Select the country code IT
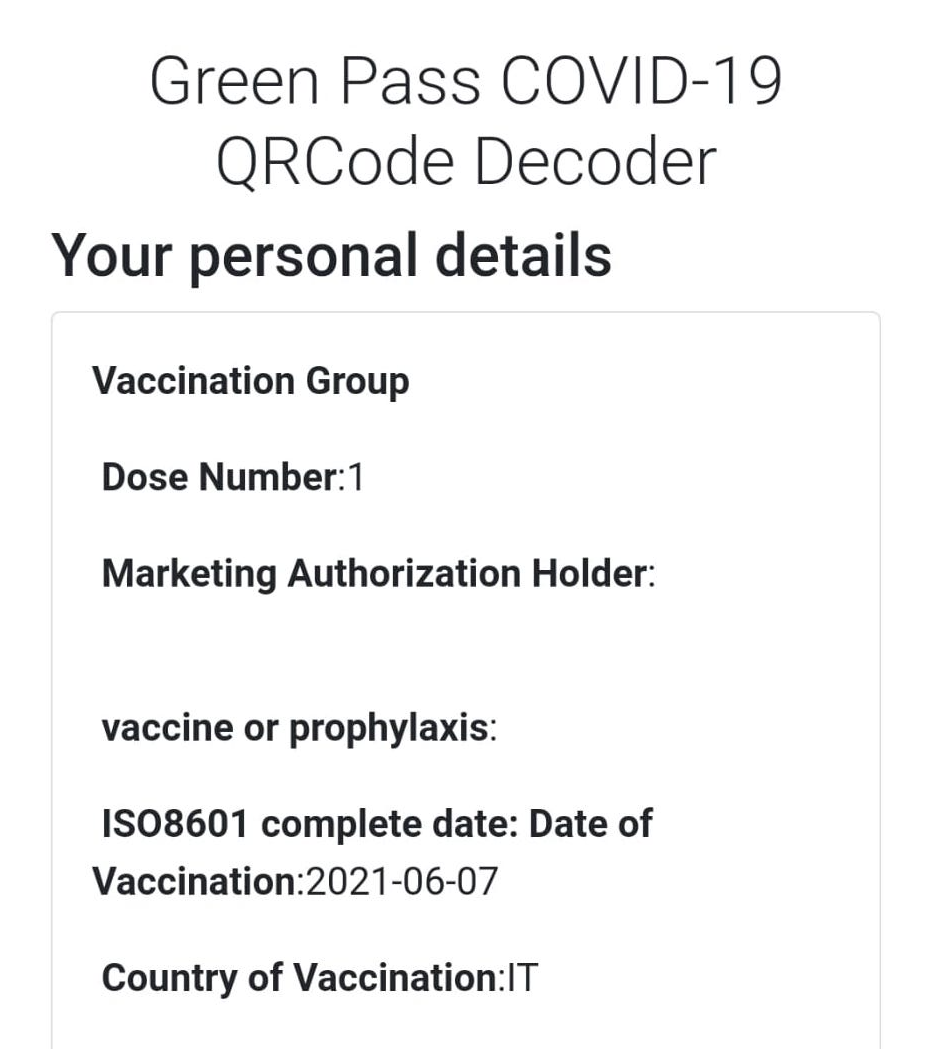 (520, 978)
